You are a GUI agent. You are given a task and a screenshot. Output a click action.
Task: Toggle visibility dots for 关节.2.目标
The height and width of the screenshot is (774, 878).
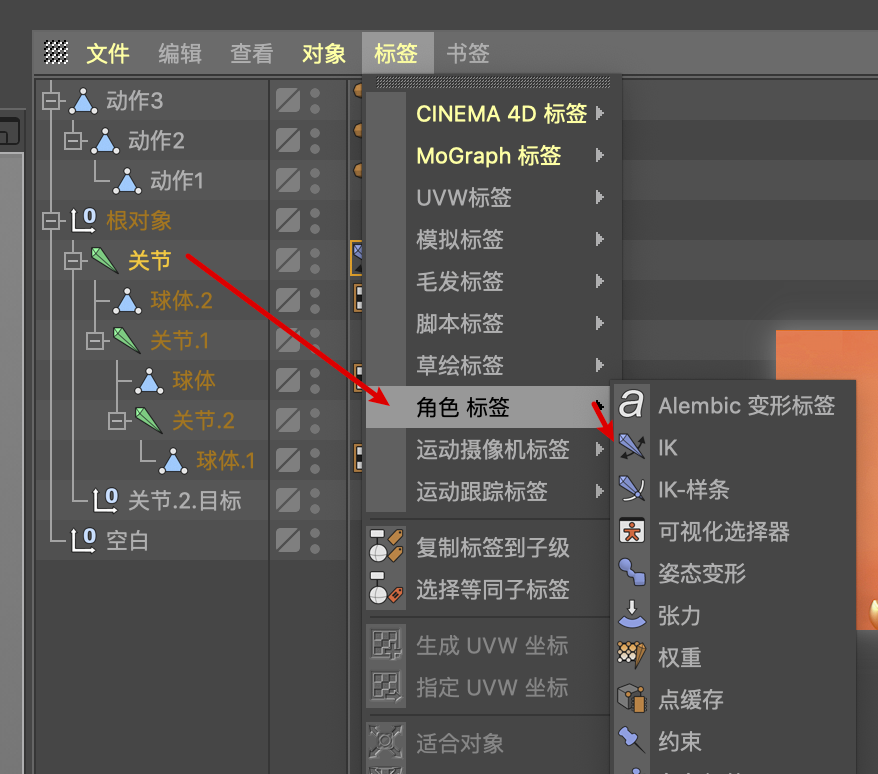(315, 501)
